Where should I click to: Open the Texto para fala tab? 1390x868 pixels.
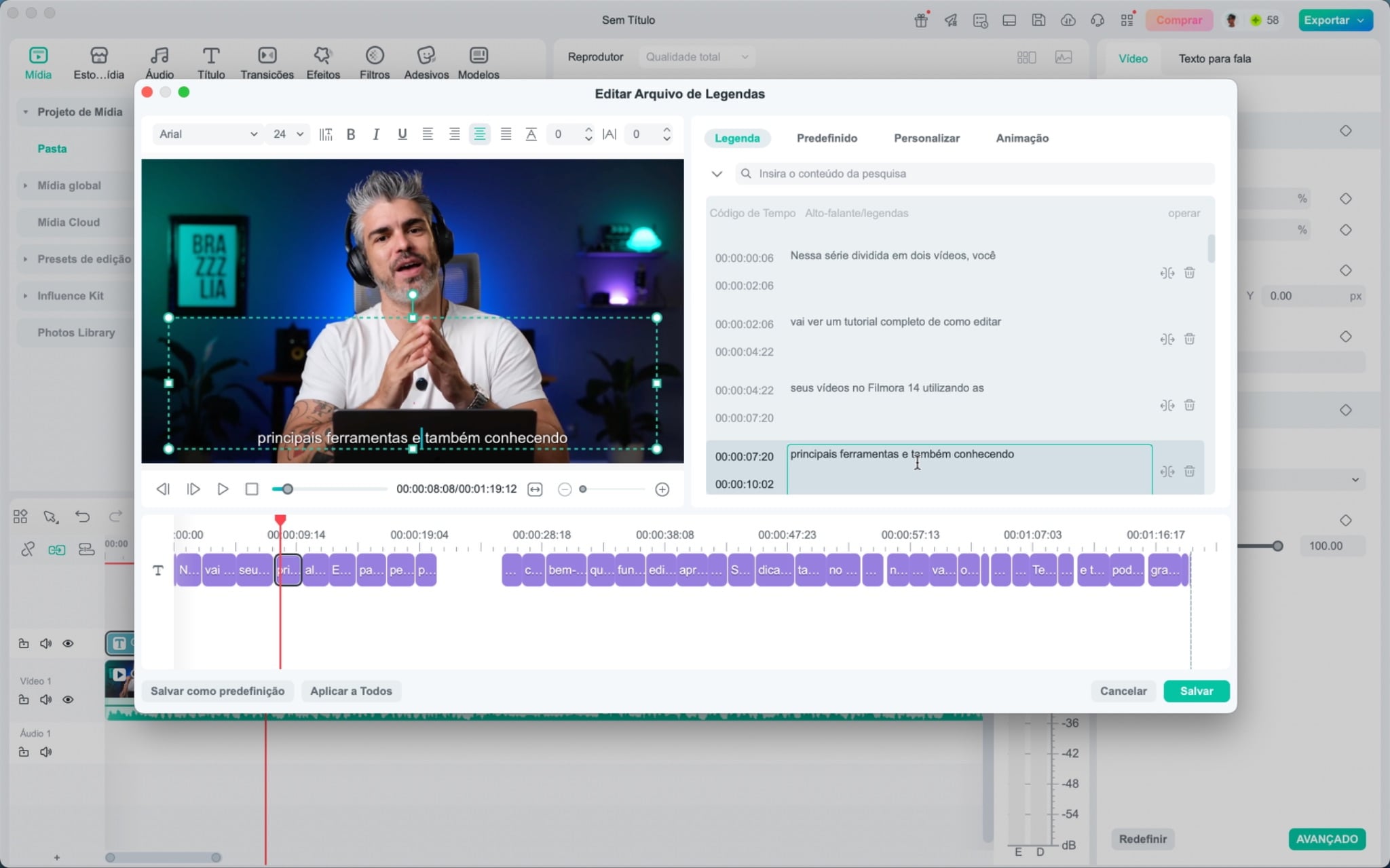pyautogui.click(x=1214, y=59)
